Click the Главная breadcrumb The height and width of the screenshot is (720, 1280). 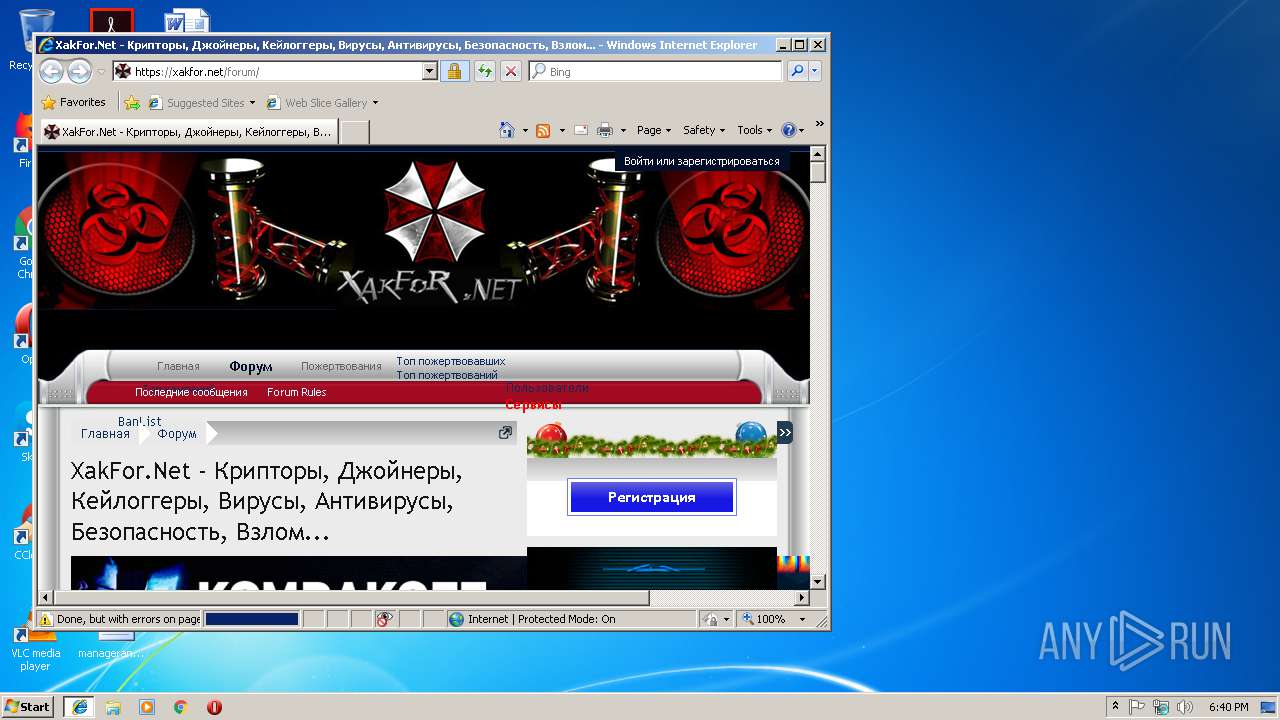[x=105, y=434]
